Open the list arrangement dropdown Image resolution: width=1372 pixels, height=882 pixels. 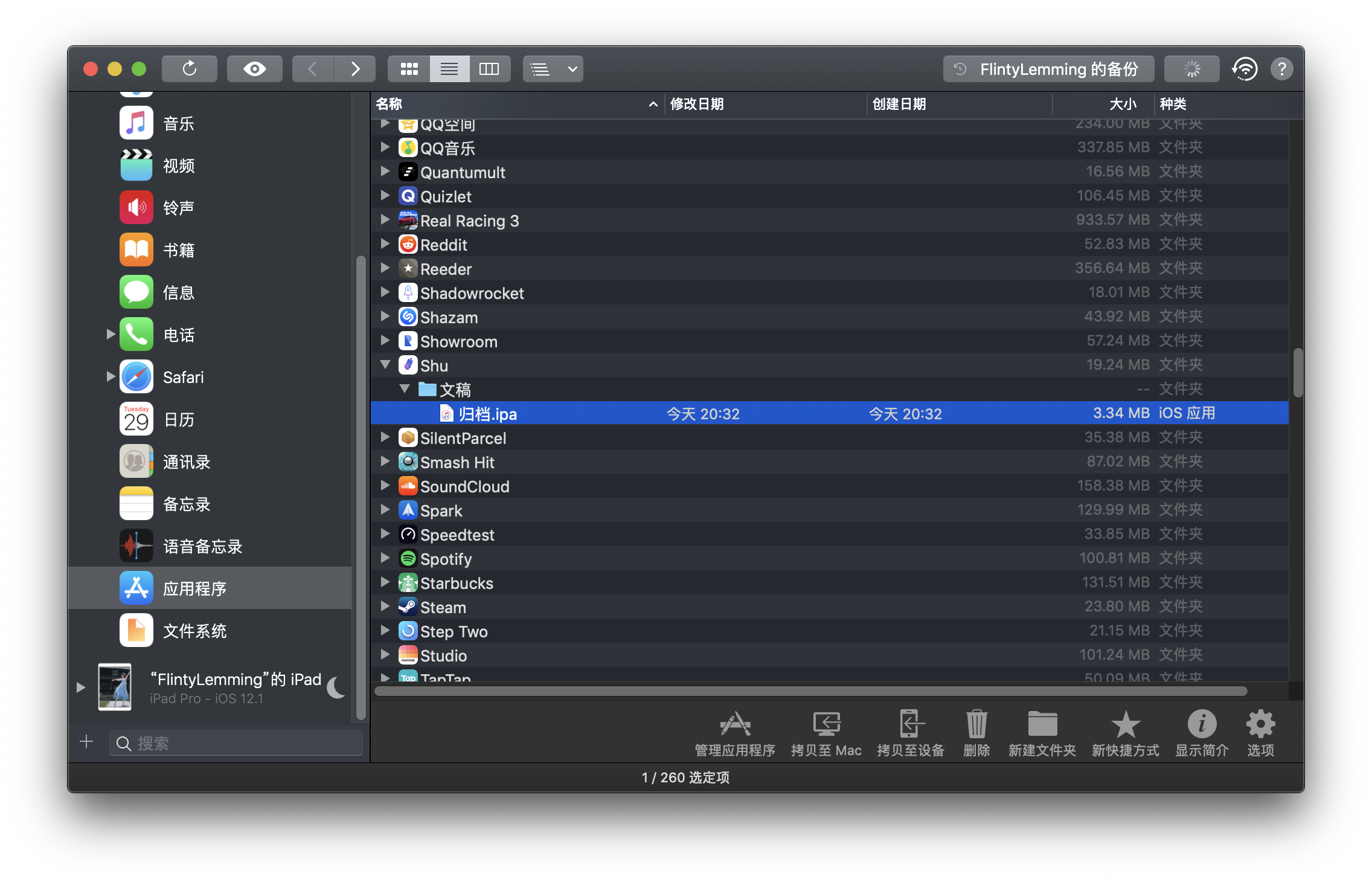click(553, 69)
